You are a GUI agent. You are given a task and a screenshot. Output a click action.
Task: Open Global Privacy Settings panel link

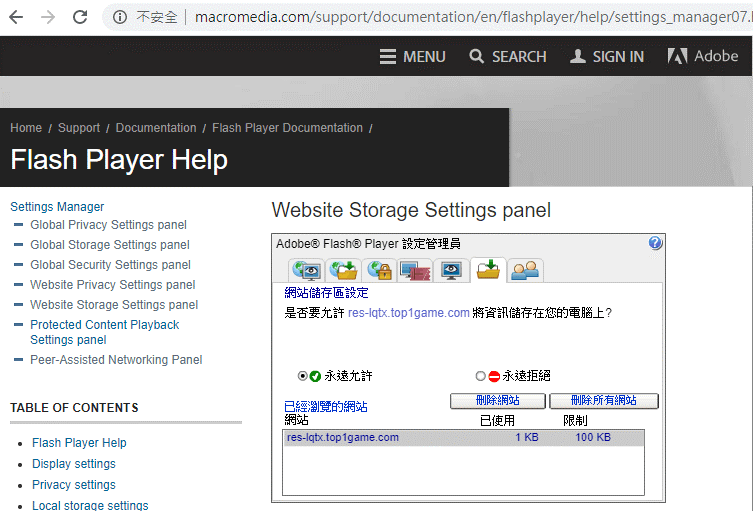[108, 225]
